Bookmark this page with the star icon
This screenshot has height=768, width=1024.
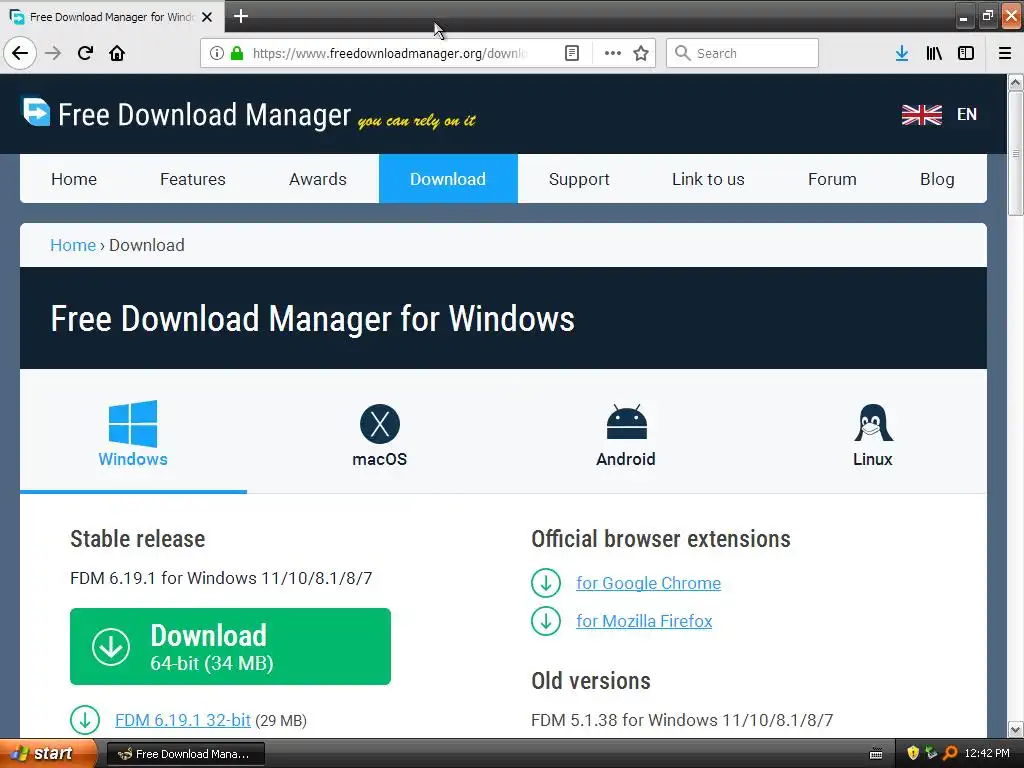coord(641,53)
